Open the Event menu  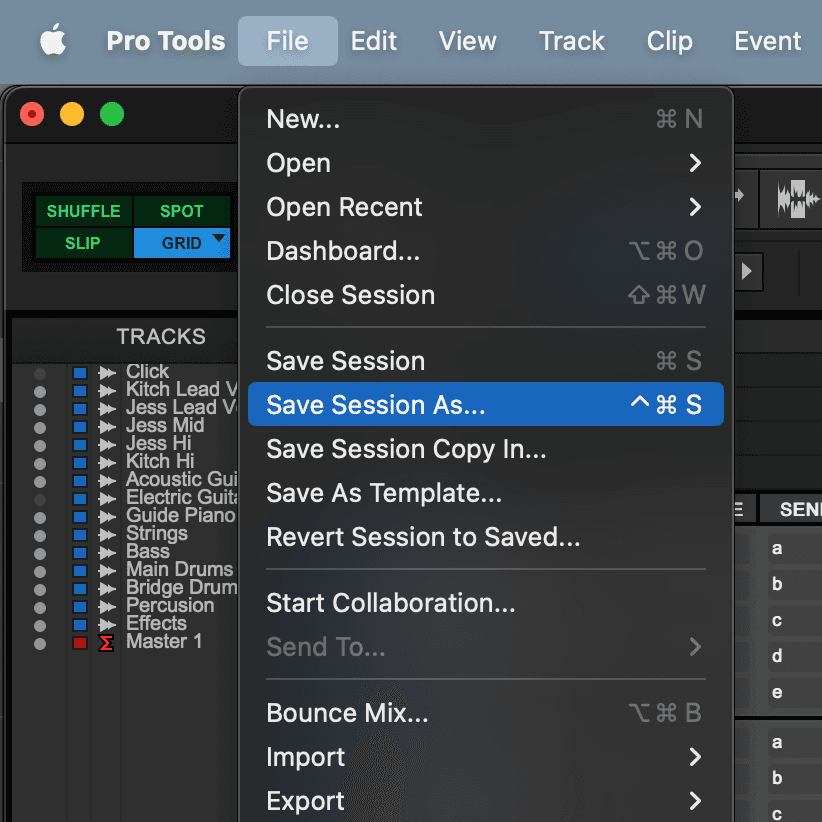[x=767, y=41]
